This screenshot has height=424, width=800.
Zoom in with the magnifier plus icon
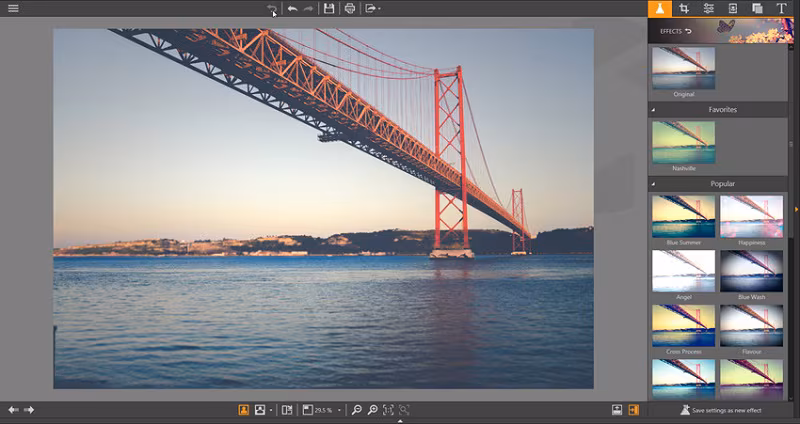click(x=373, y=410)
